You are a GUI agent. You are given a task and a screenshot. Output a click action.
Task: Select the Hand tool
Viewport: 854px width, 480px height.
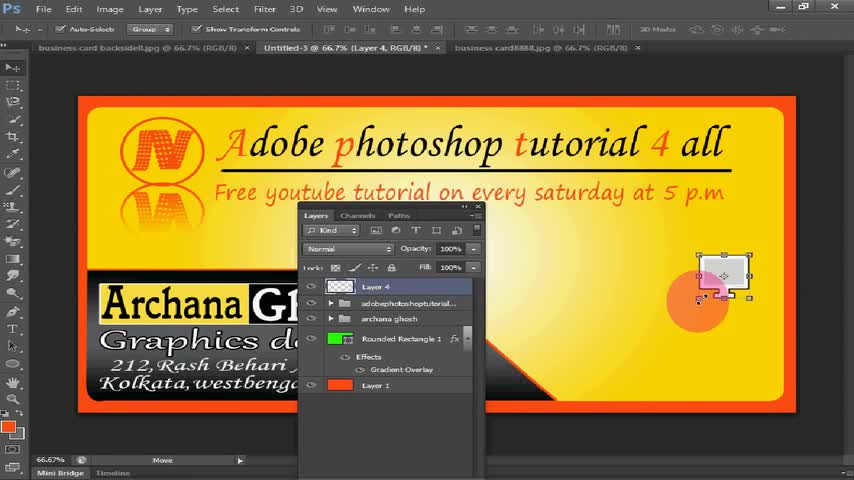tap(13, 382)
